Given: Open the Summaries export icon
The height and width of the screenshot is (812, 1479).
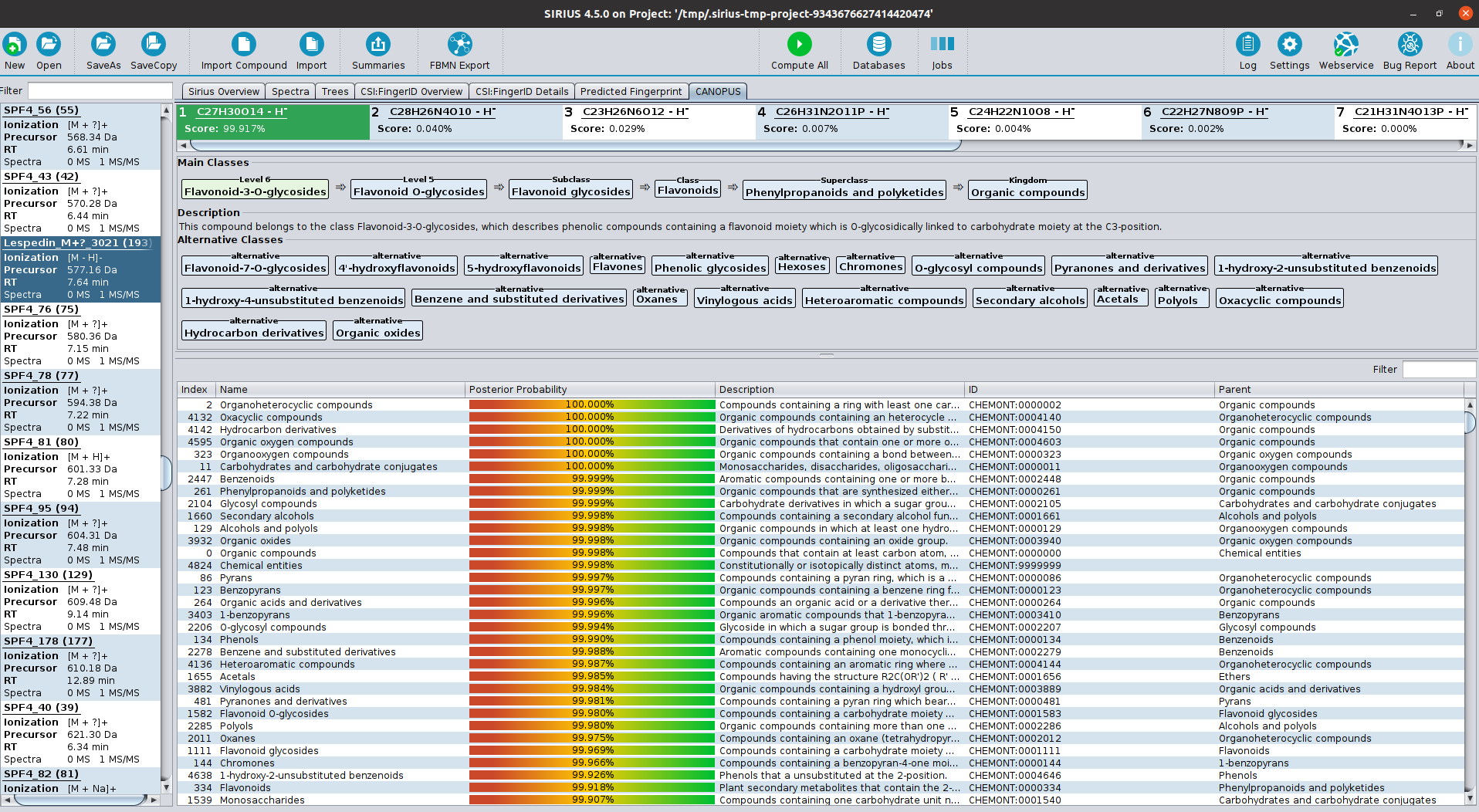Looking at the screenshot, I should click(377, 45).
